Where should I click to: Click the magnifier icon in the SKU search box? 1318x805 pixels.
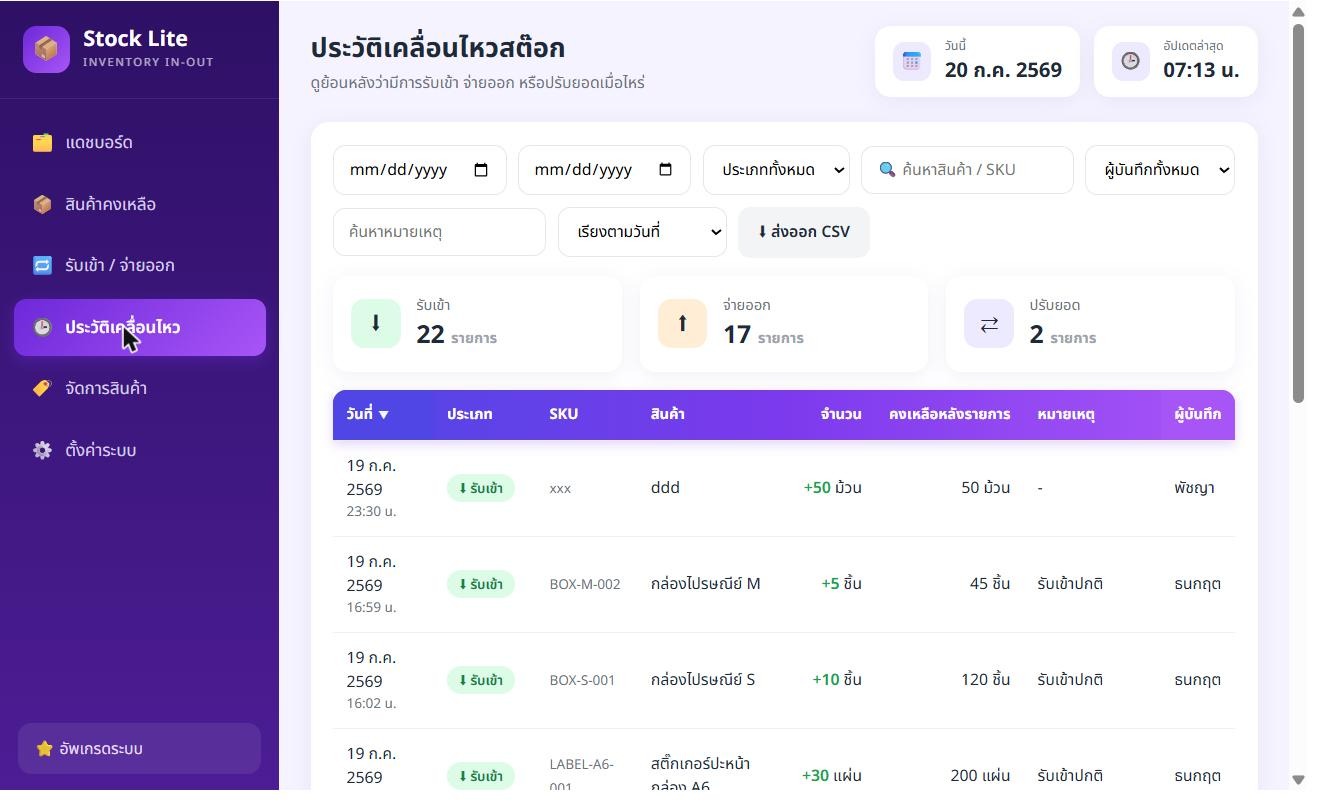click(x=887, y=170)
